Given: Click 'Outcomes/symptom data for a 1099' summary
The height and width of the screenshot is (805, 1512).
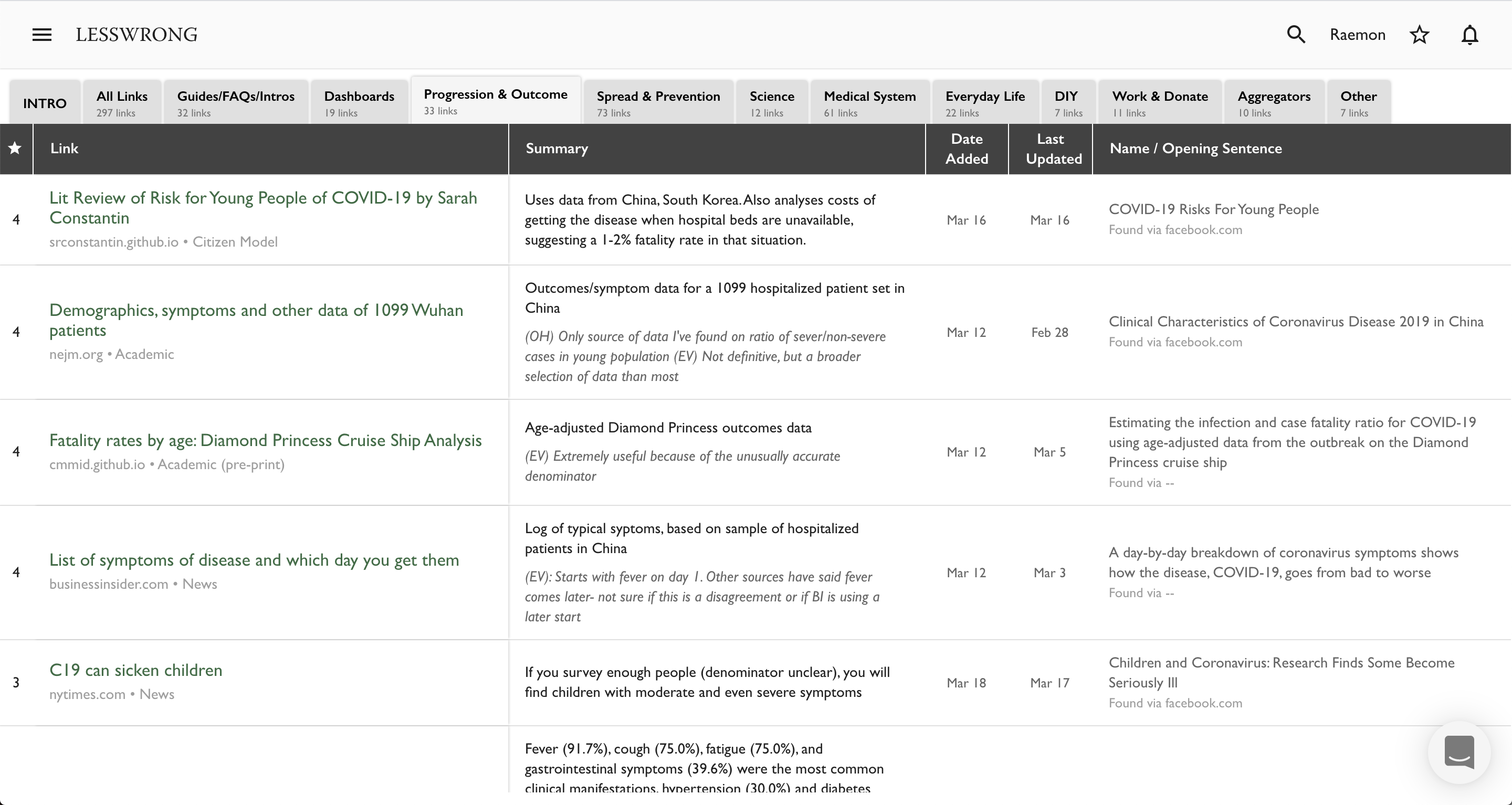Looking at the screenshot, I should 715,298.
